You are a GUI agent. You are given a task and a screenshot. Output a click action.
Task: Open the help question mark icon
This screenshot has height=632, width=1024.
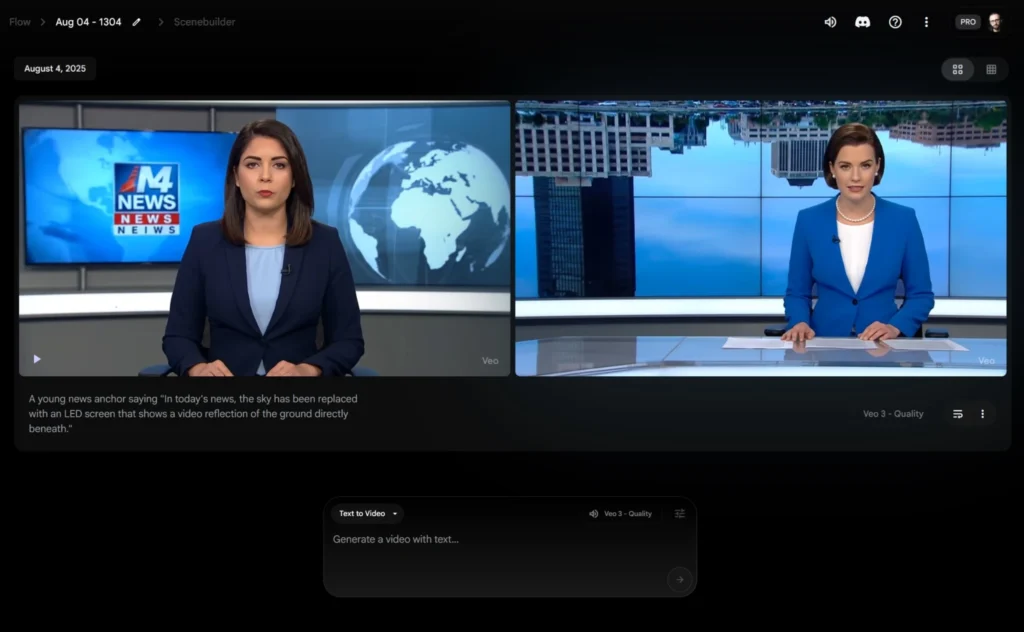pyautogui.click(x=895, y=22)
